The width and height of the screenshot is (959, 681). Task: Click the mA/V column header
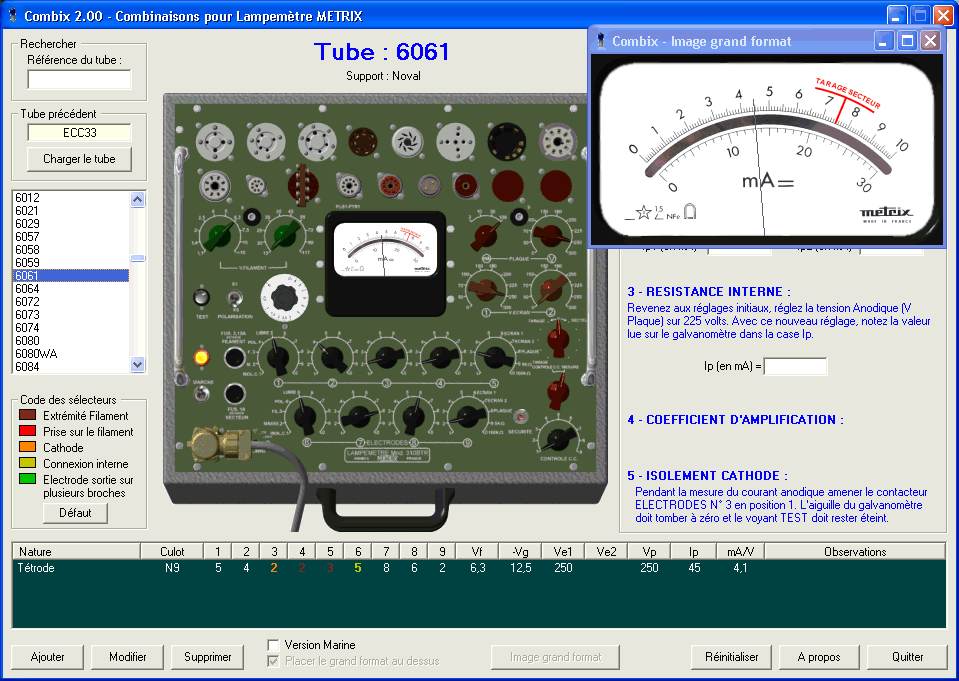pos(740,552)
